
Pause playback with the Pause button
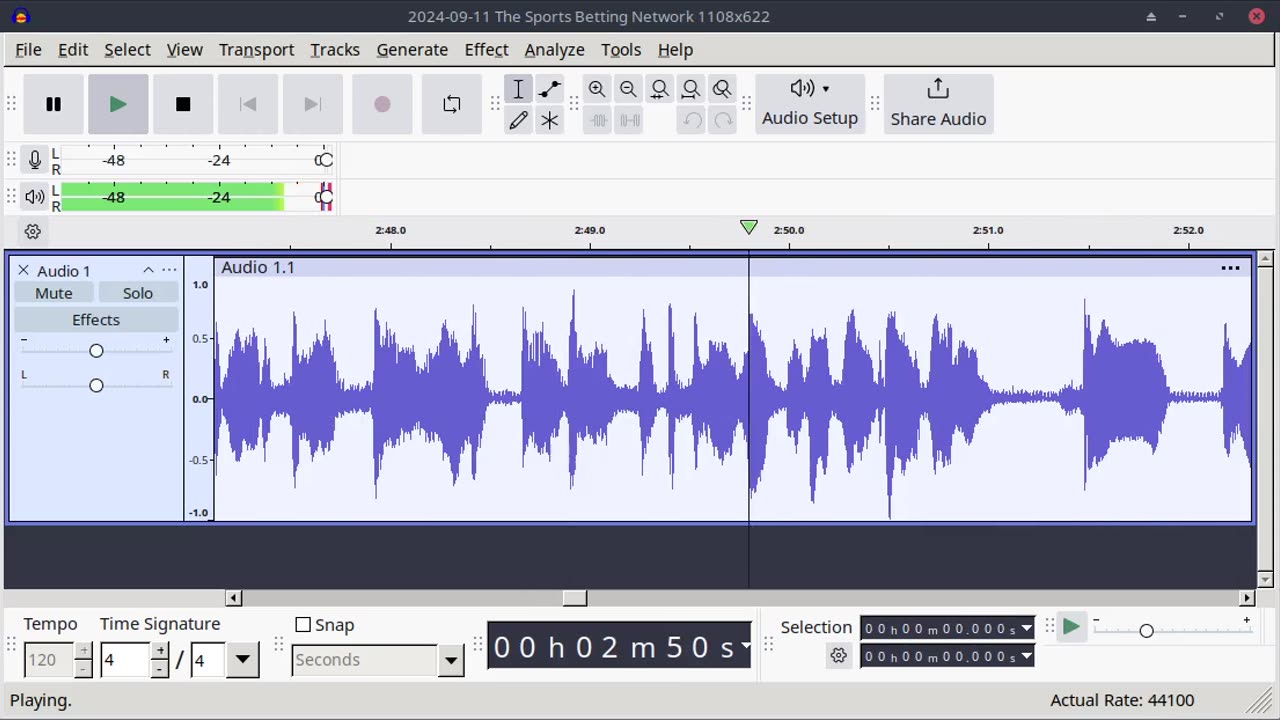53,104
